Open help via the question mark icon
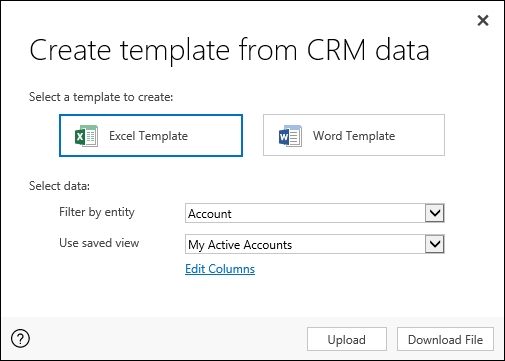The image size is (505, 361). [20, 339]
